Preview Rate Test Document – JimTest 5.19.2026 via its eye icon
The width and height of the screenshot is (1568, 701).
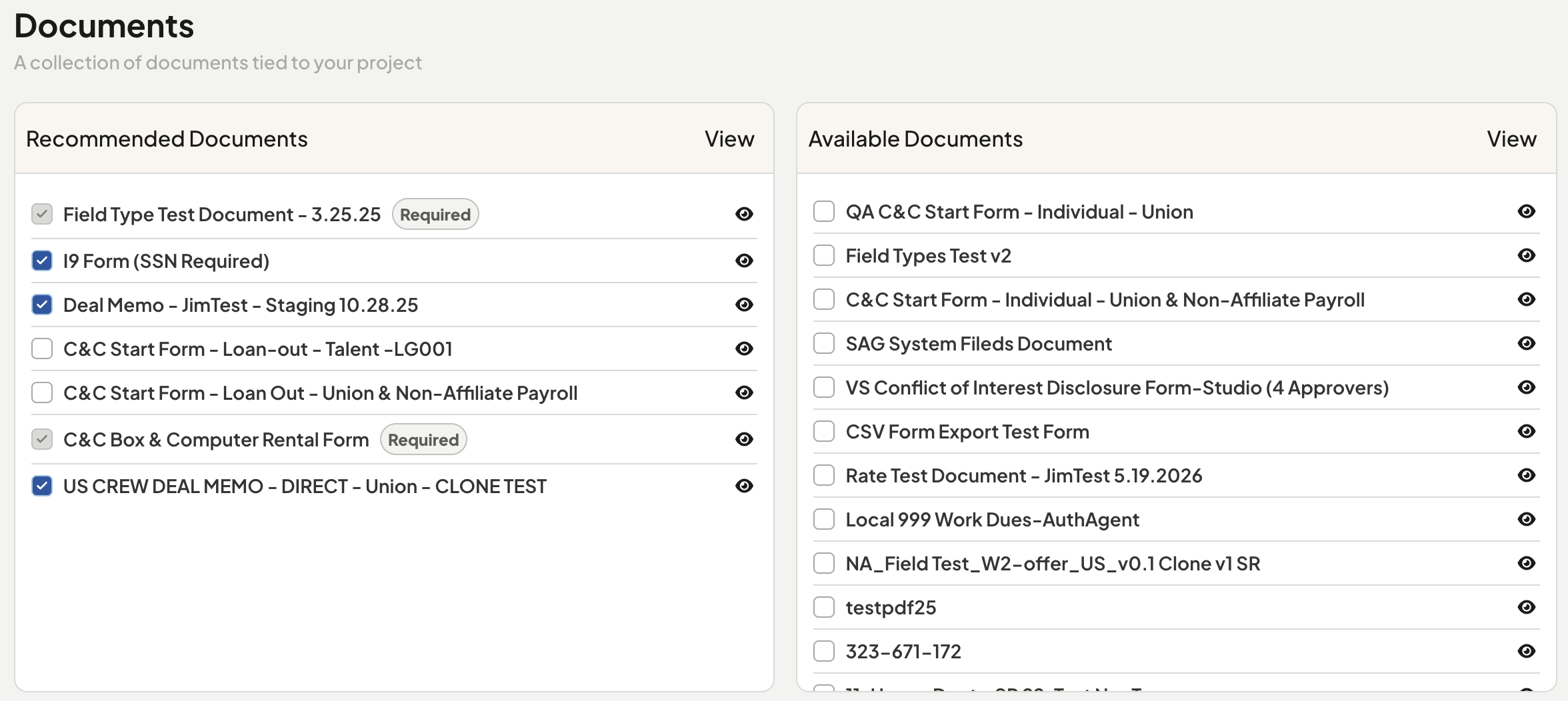pos(1527,475)
